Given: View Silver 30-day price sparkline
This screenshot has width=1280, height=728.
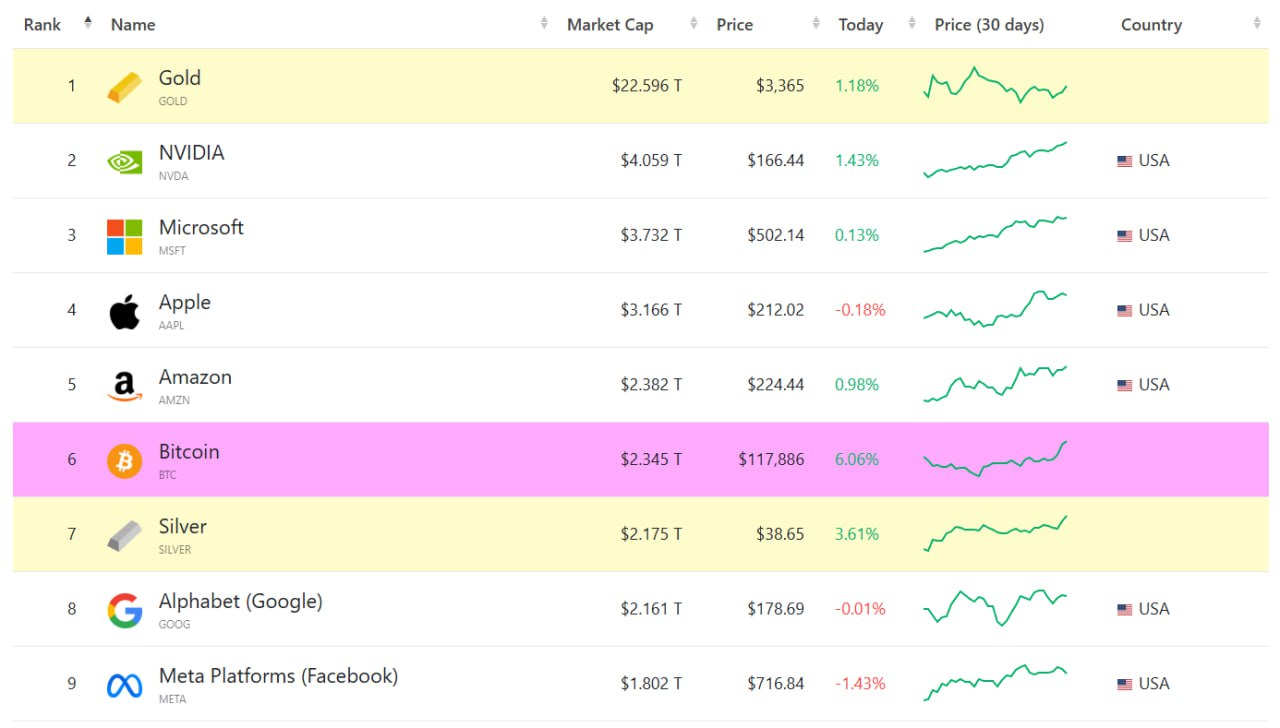Looking at the screenshot, I should 995,533.
